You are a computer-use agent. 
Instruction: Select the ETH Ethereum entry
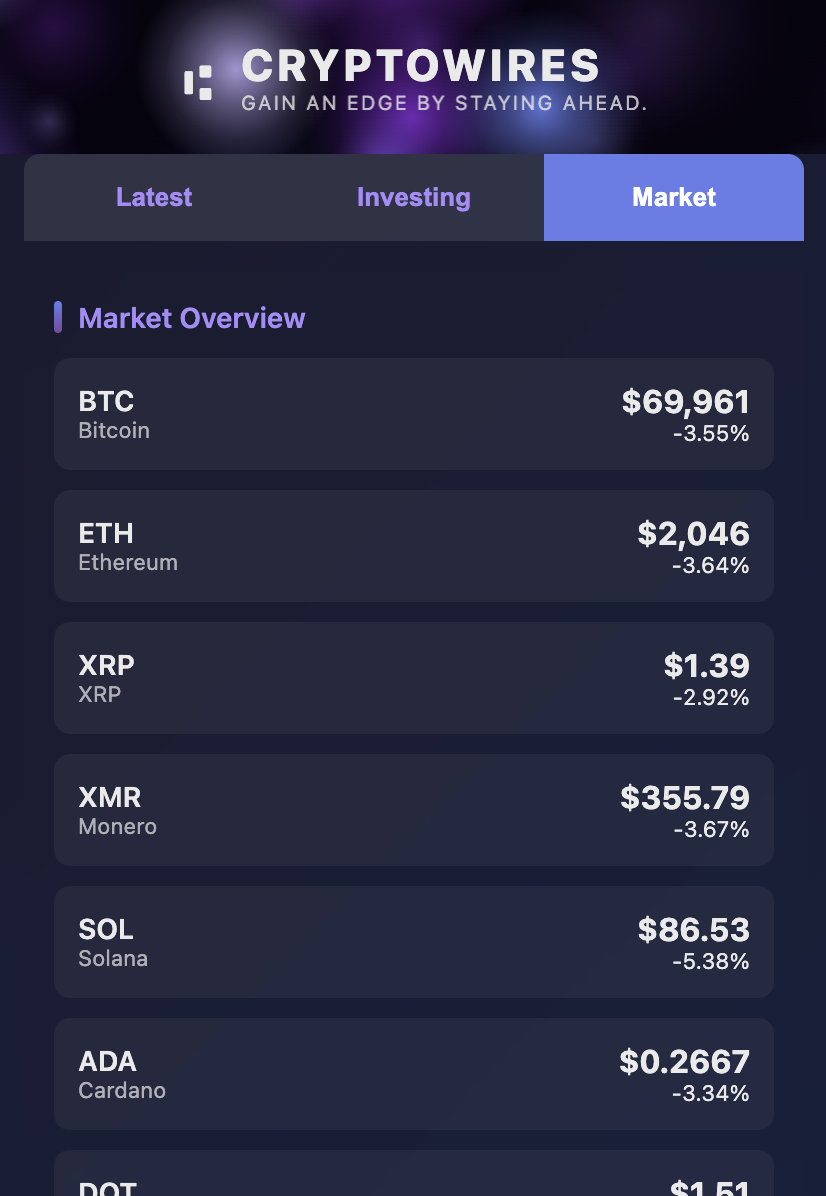click(413, 546)
